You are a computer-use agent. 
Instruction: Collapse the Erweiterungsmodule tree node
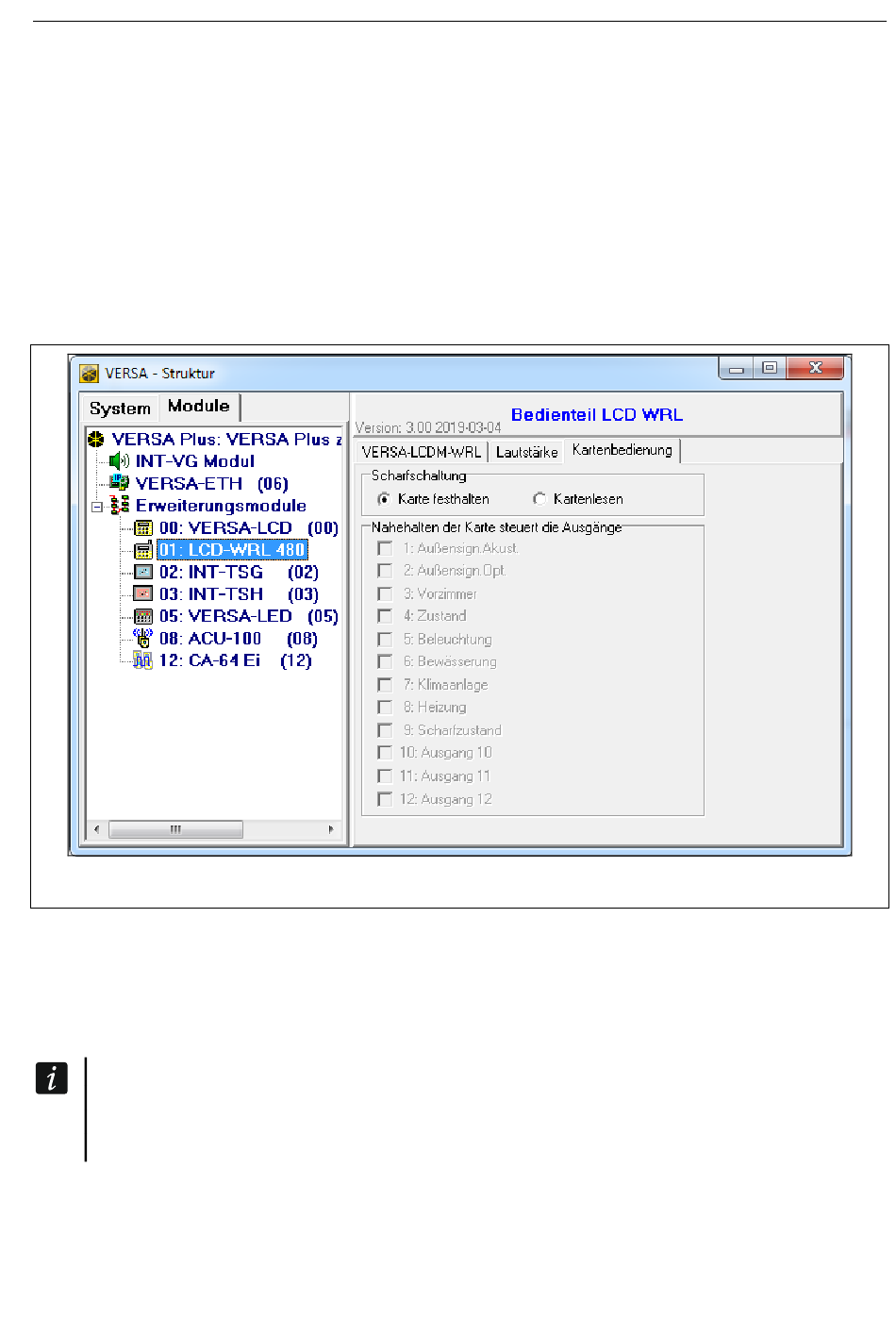click(x=96, y=507)
